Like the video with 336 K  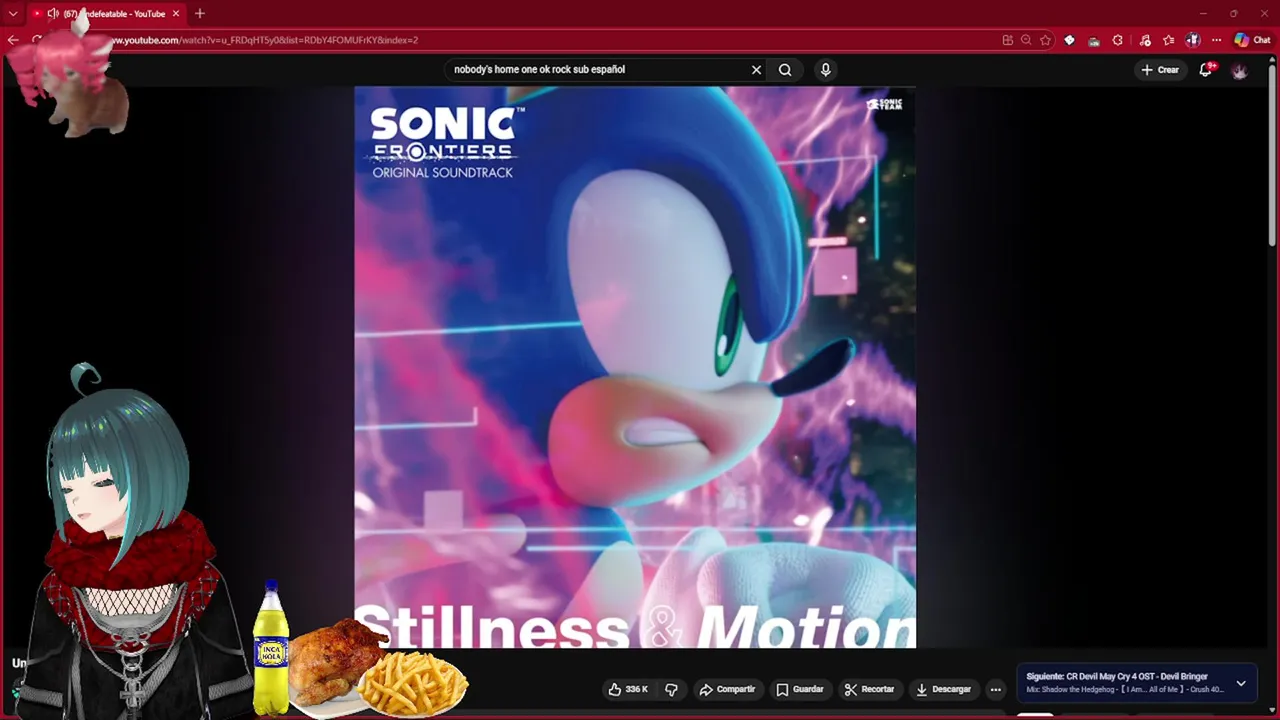[x=628, y=689]
